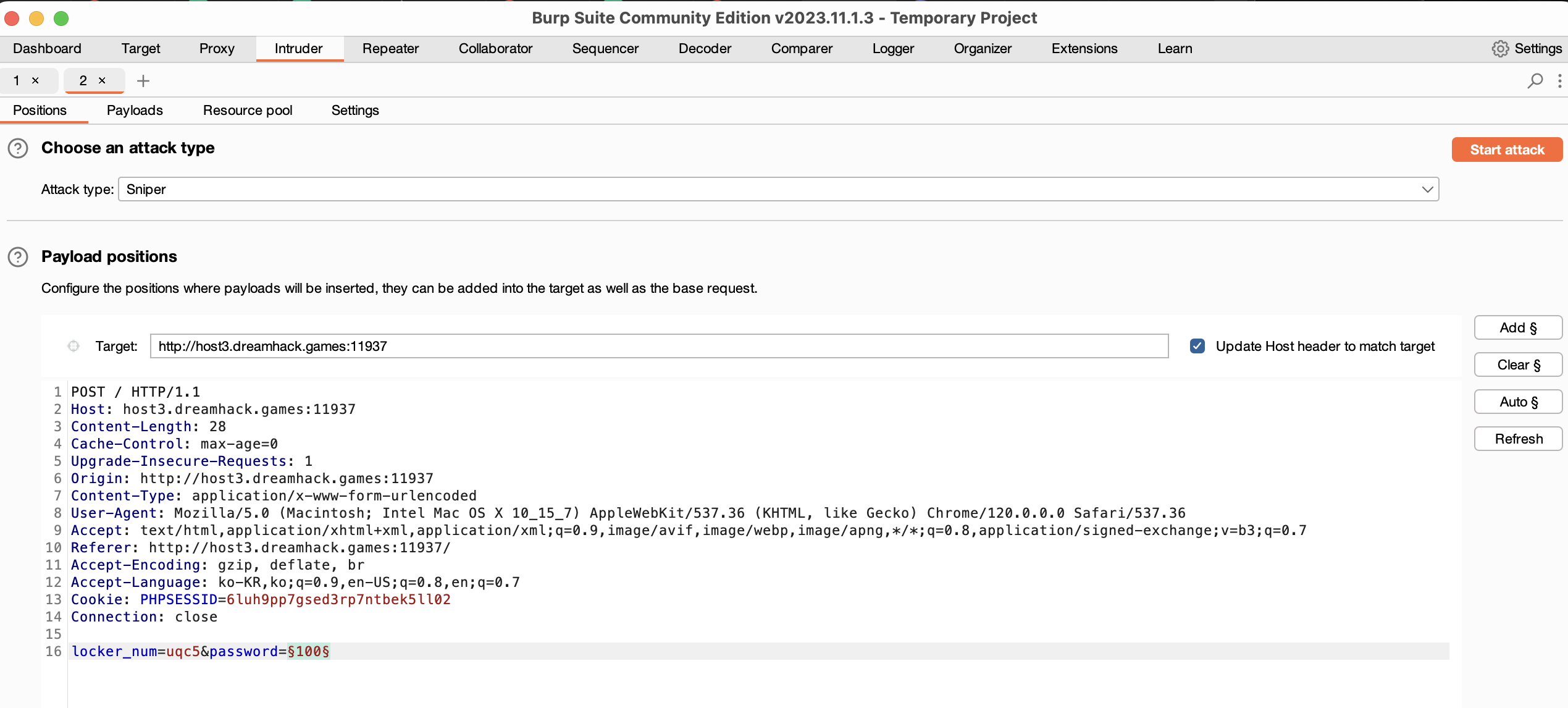Go to the Collaborator tab
The height and width of the screenshot is (708, 1568).
click(x=495, y=49)
